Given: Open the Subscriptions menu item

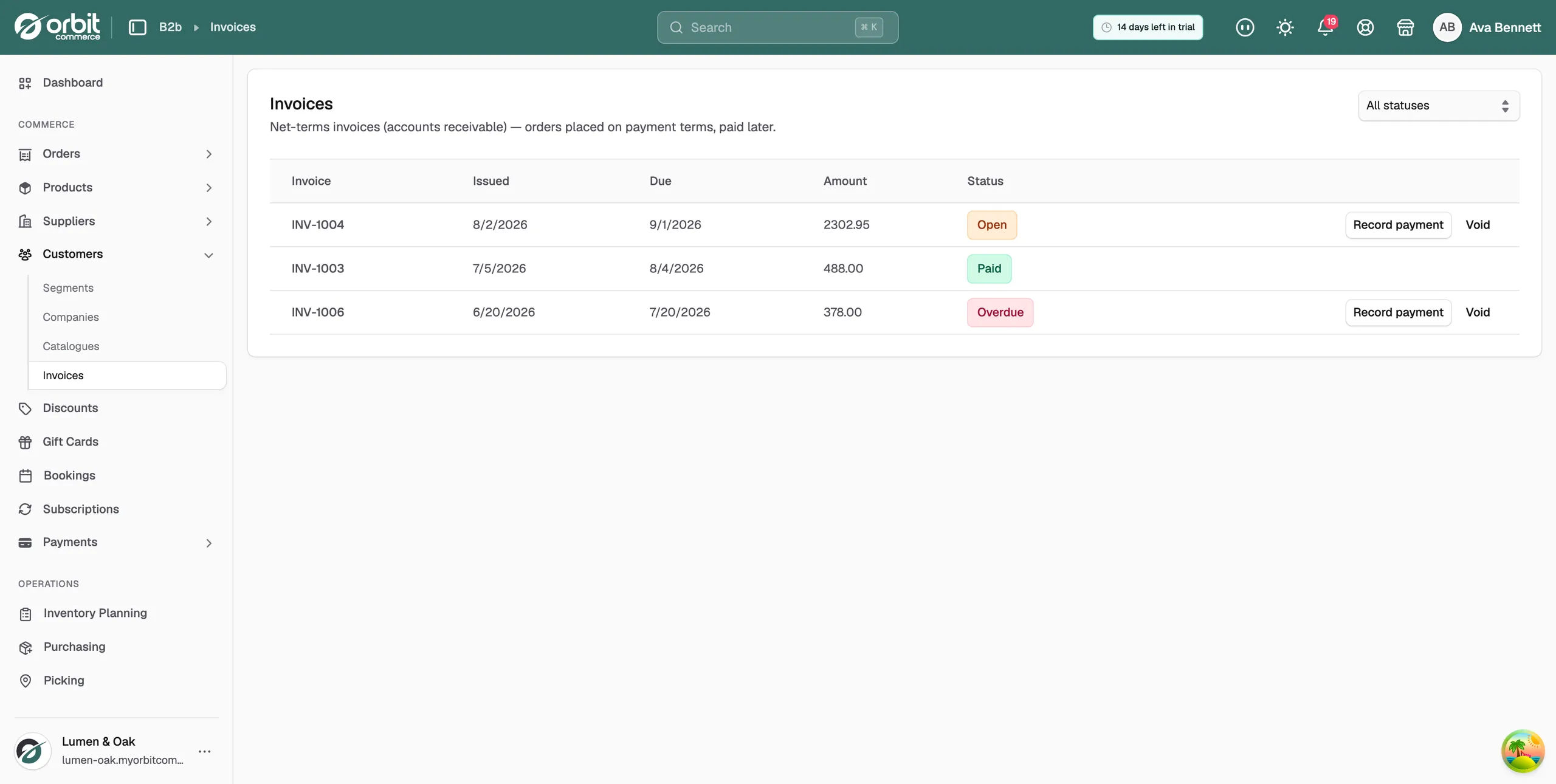Looking at the screenshot, I should point(81,509).
